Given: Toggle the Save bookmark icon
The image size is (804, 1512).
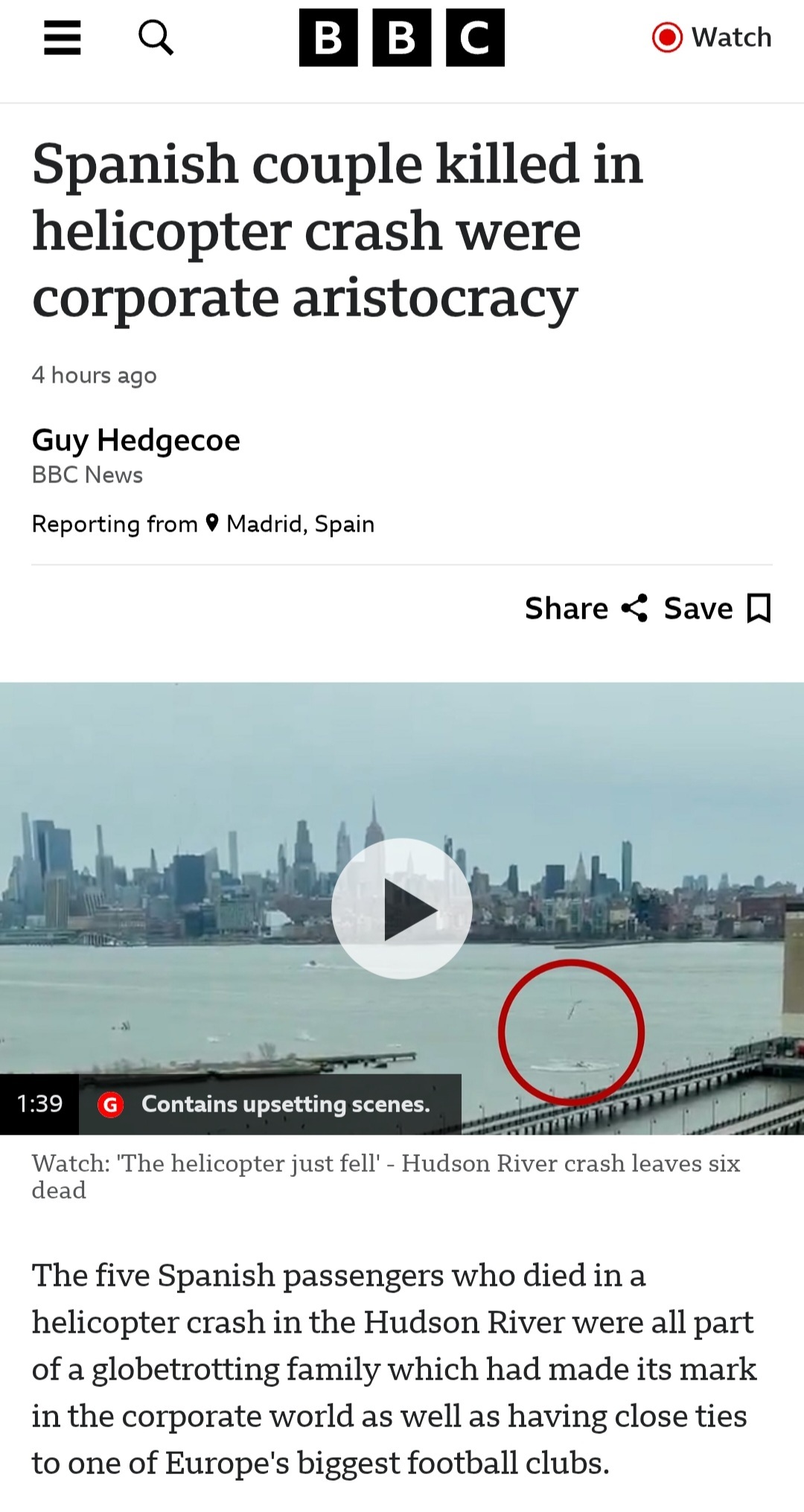Looking at the screenshot, I should 759,608.
